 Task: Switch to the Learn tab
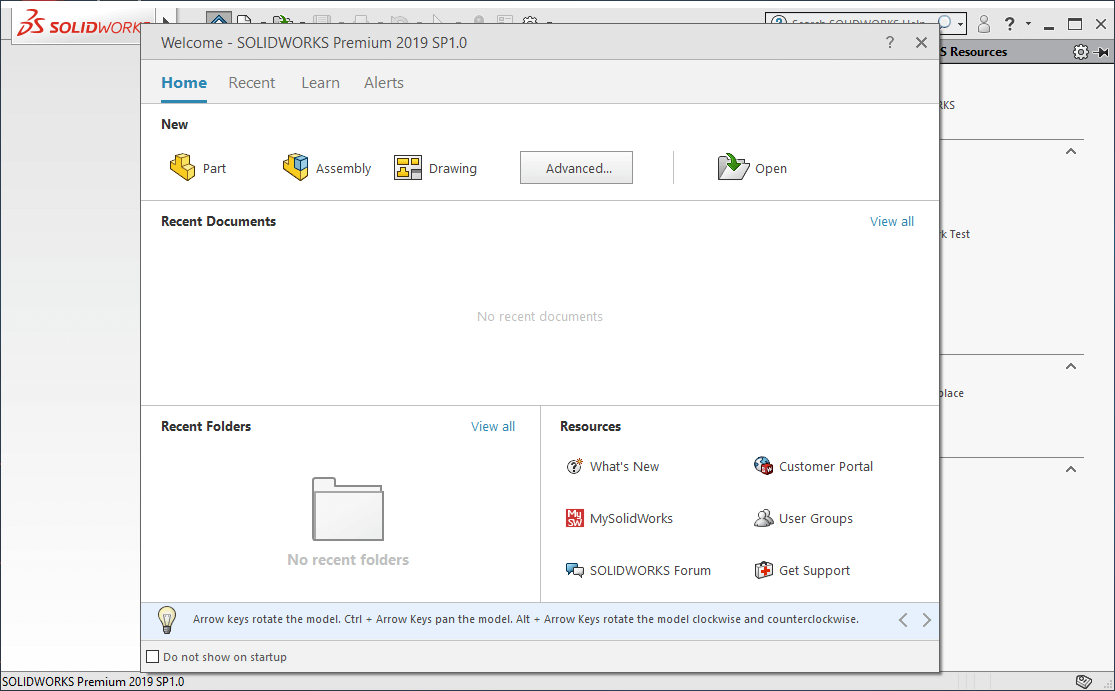tap(321, 82)
